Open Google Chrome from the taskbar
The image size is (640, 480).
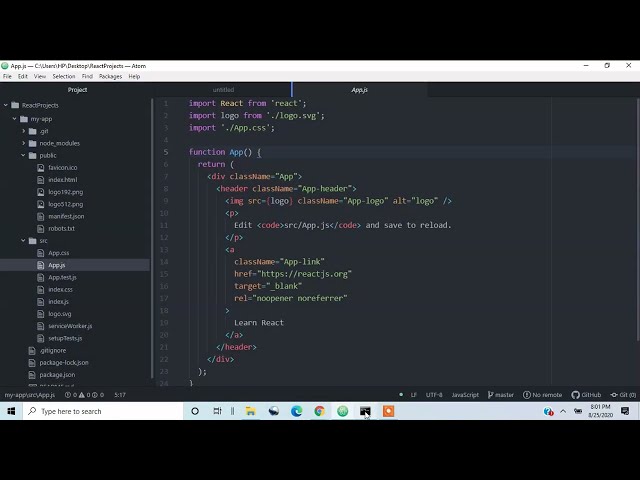320,411
